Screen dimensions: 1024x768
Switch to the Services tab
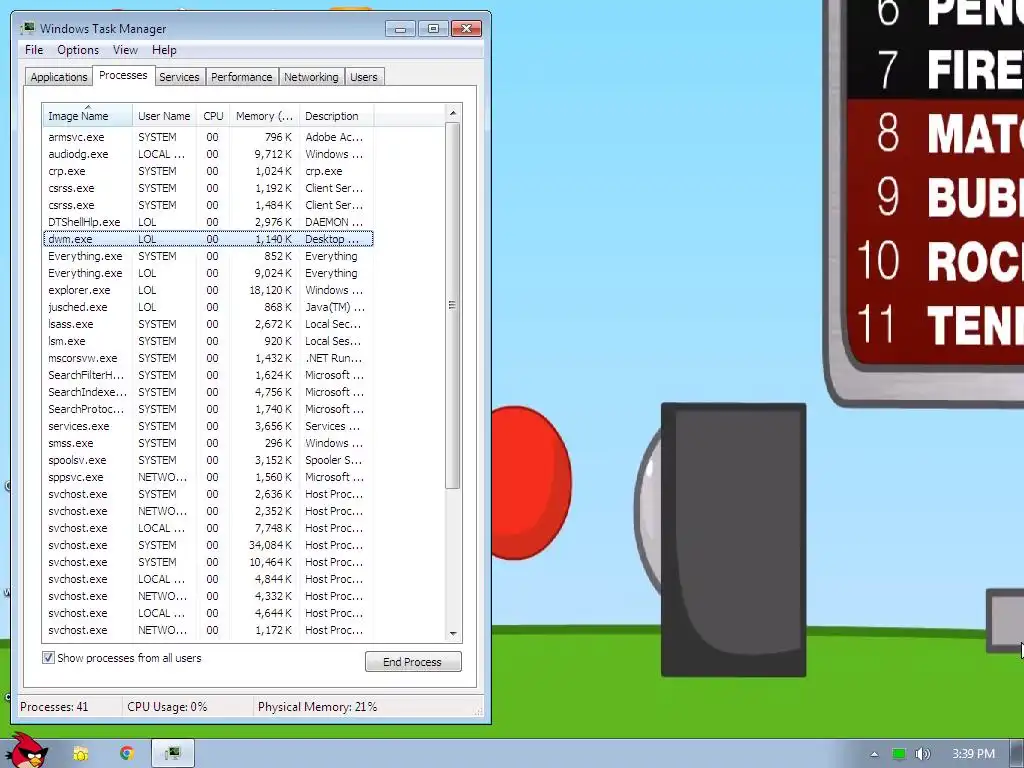pos(179,77)
